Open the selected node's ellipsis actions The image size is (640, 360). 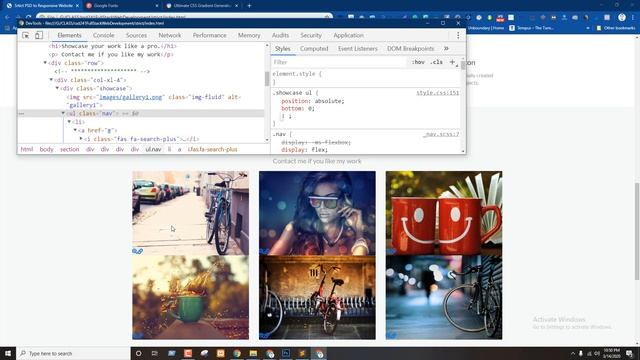click(21, 113)
